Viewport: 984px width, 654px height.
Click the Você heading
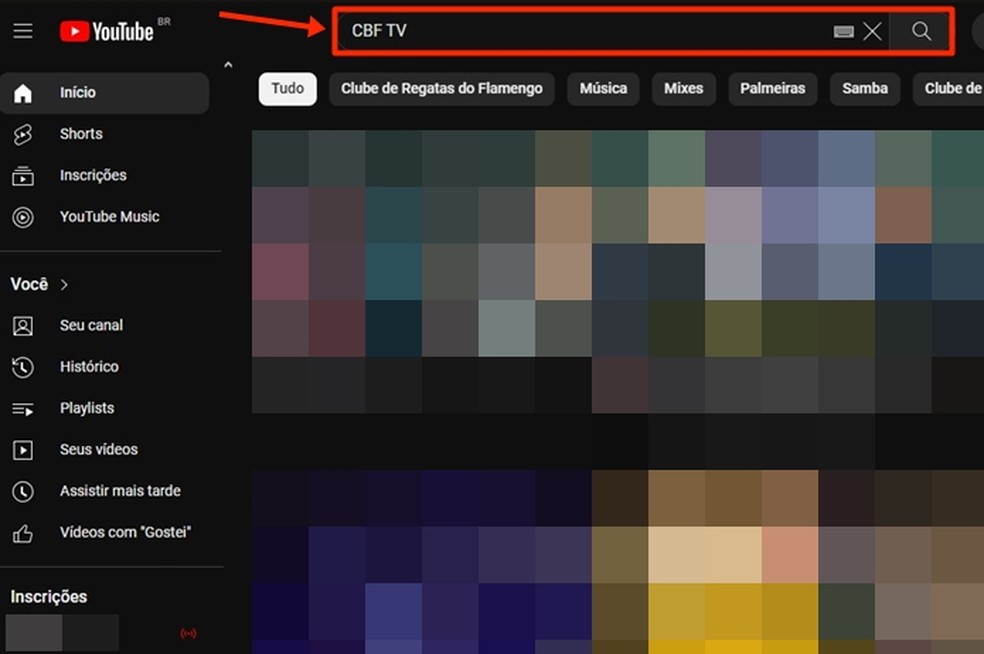[29, 284]
